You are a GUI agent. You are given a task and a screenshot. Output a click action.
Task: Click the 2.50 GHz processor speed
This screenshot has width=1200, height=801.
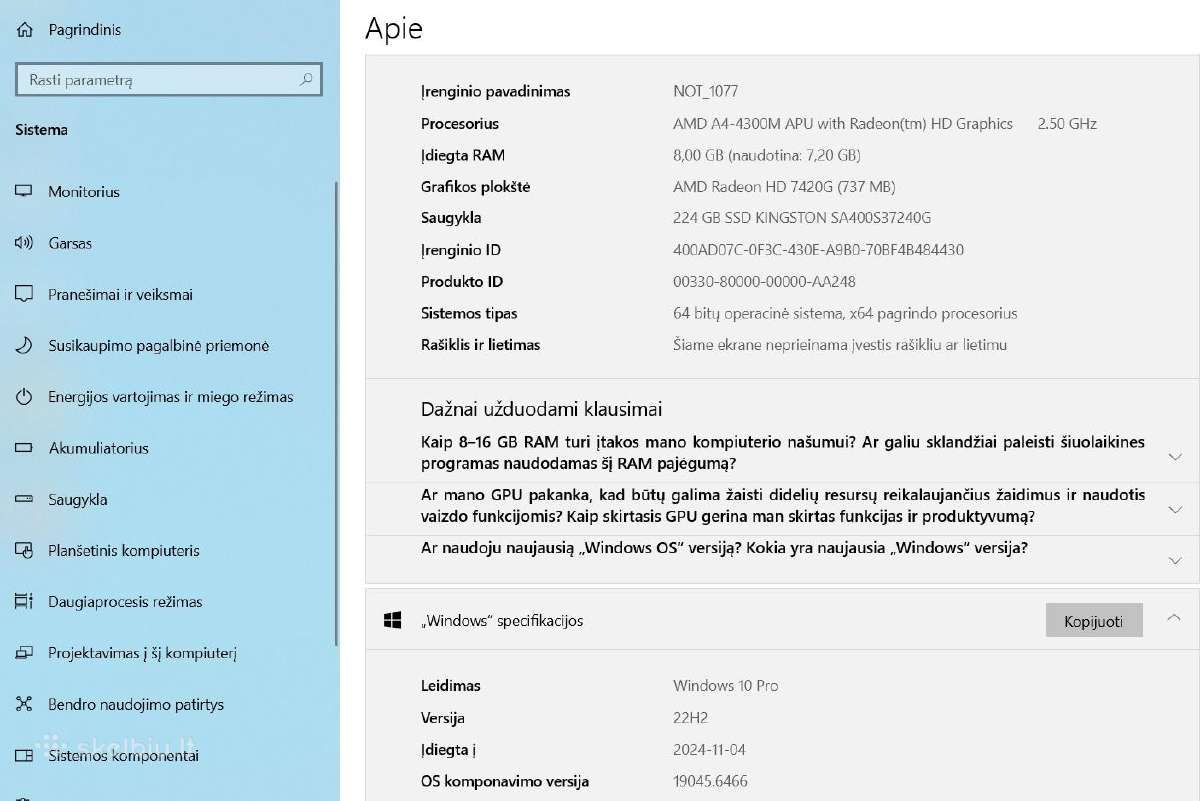tap(1067, 124)
